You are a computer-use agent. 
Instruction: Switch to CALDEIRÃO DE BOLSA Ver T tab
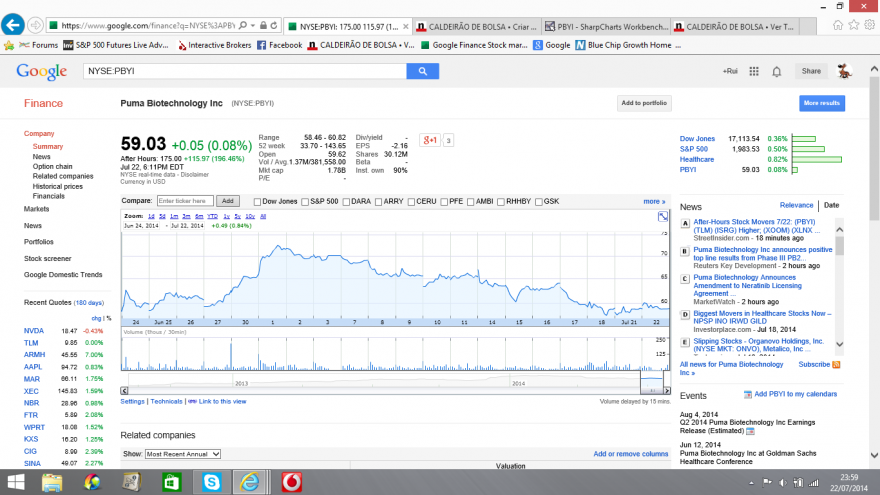(735, 26)
